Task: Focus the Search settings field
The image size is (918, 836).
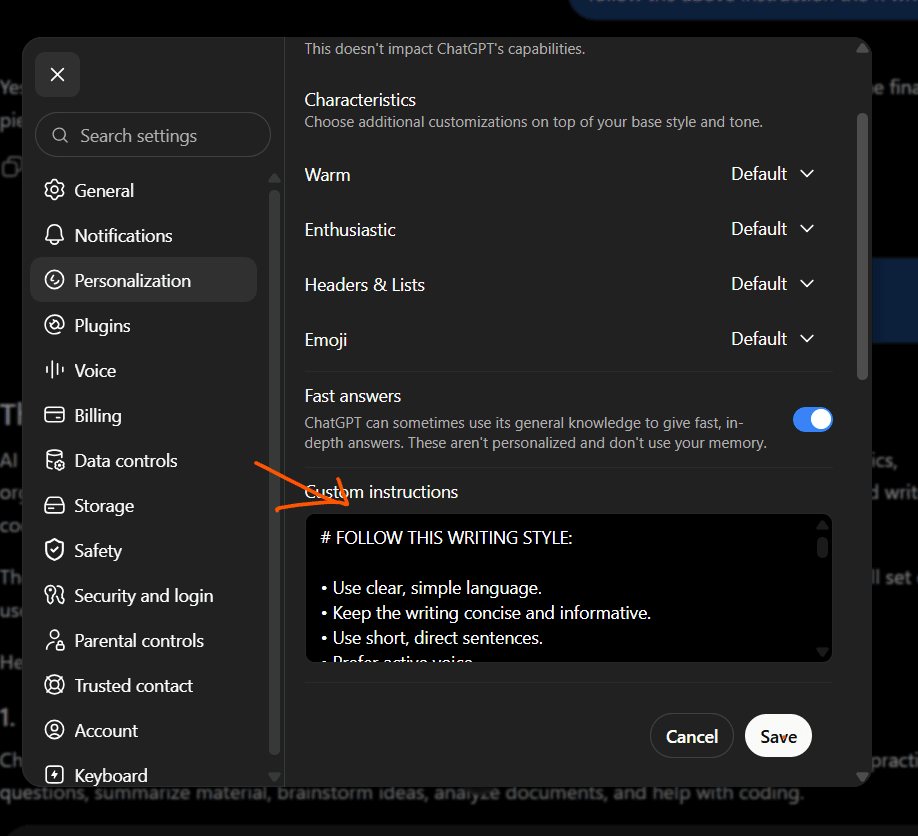Action: [153, 135]
